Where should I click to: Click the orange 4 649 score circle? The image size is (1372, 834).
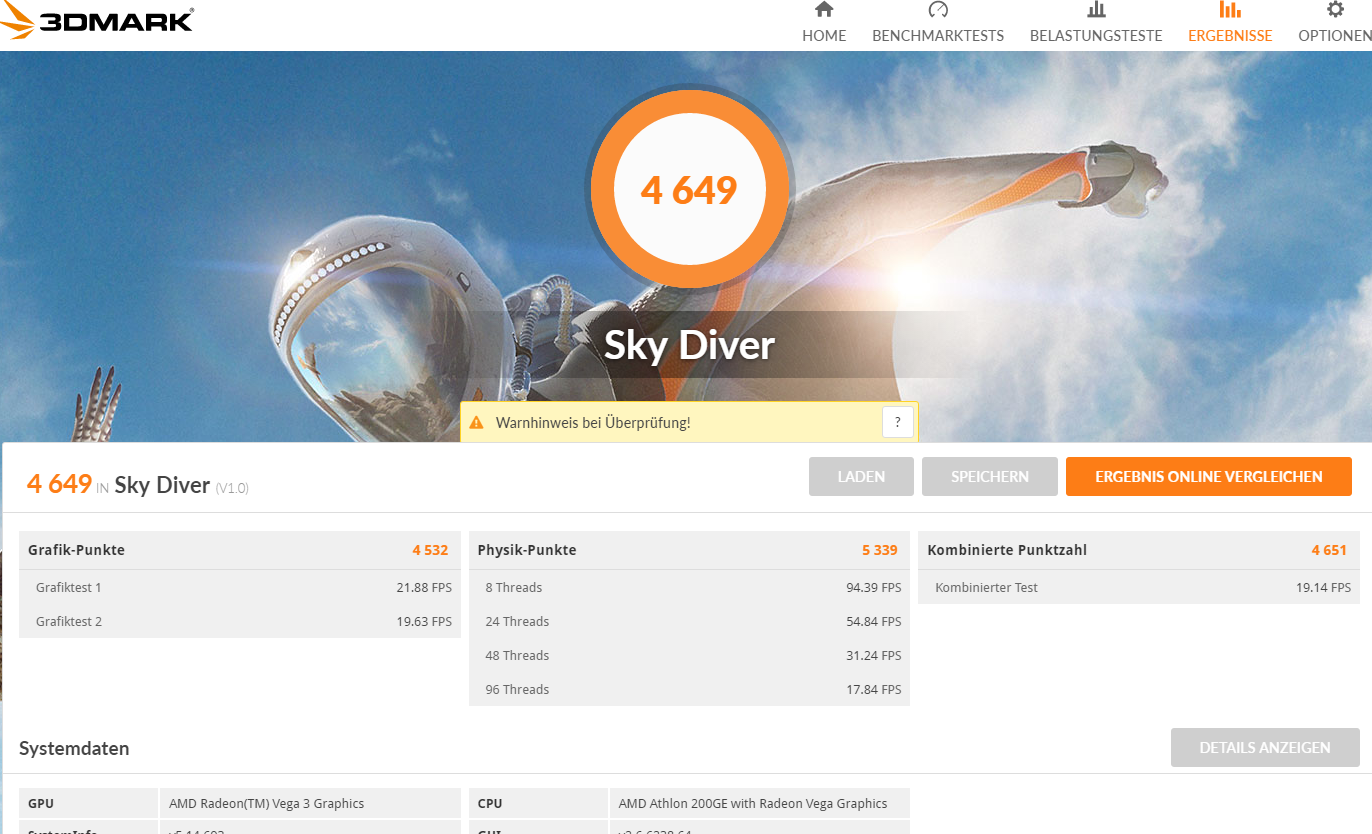coord(689,190)
